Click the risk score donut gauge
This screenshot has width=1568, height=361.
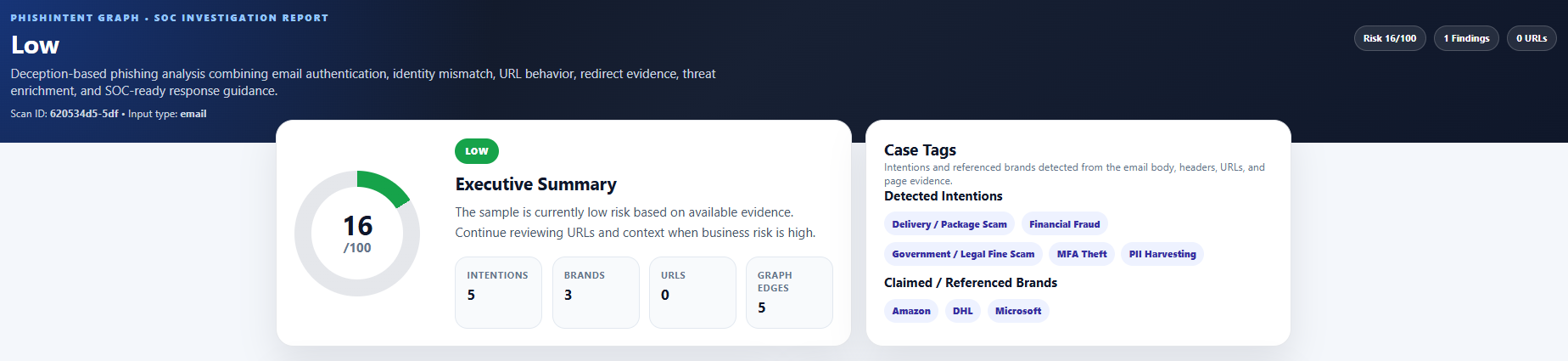coord(357,234)
